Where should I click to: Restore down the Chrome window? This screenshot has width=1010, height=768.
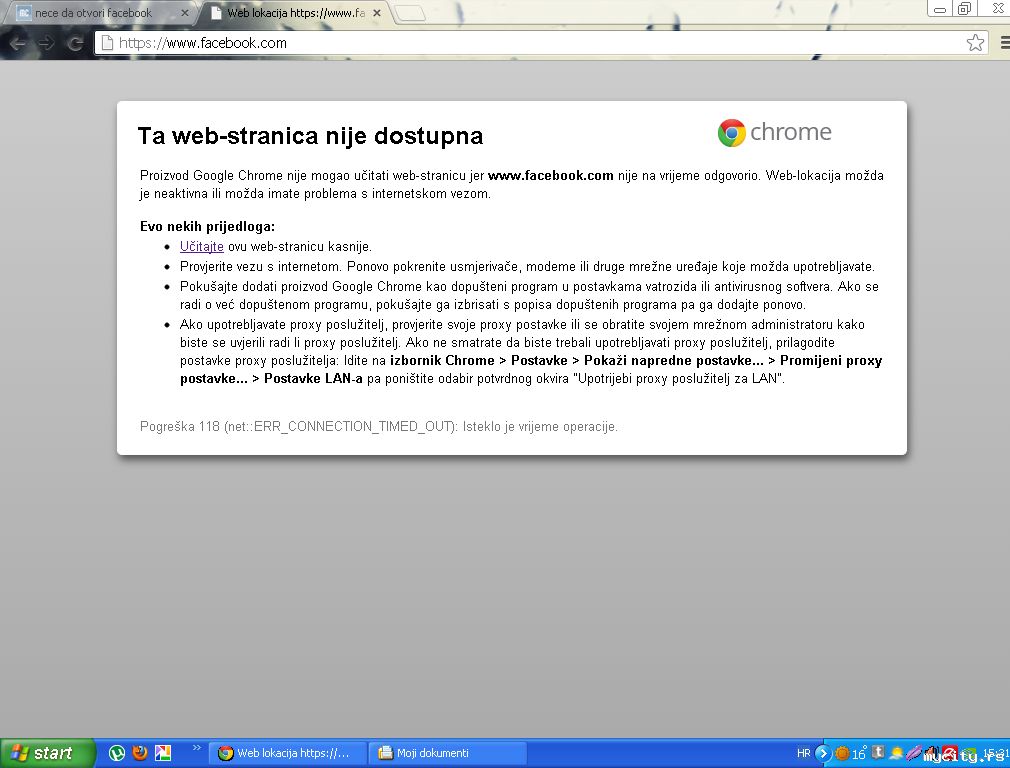pos(964,9)
